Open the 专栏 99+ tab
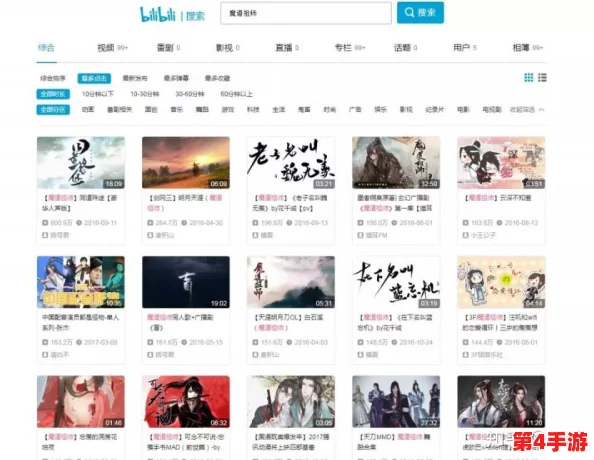 [x=350, y=48]
